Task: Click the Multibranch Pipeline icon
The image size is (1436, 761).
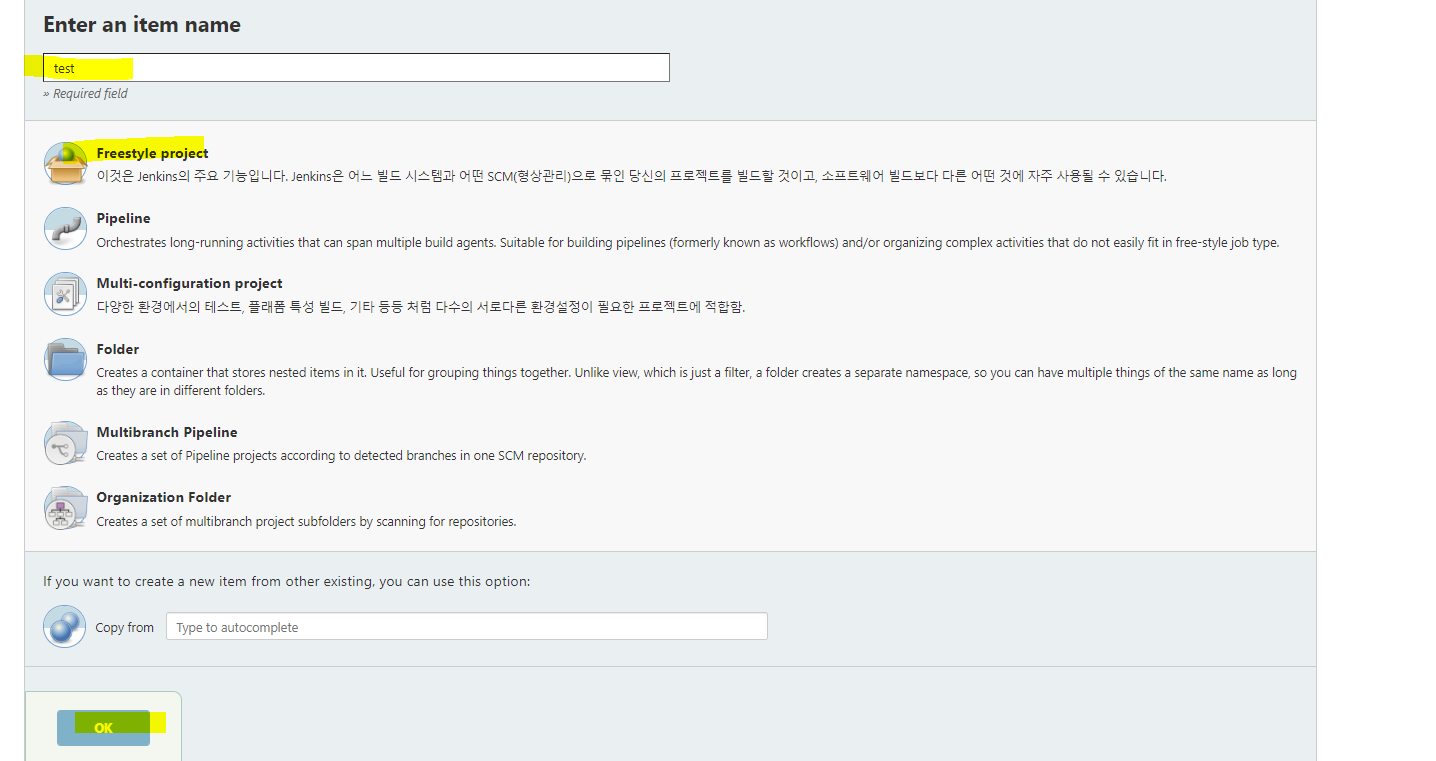Action: (x=65, y=443)
